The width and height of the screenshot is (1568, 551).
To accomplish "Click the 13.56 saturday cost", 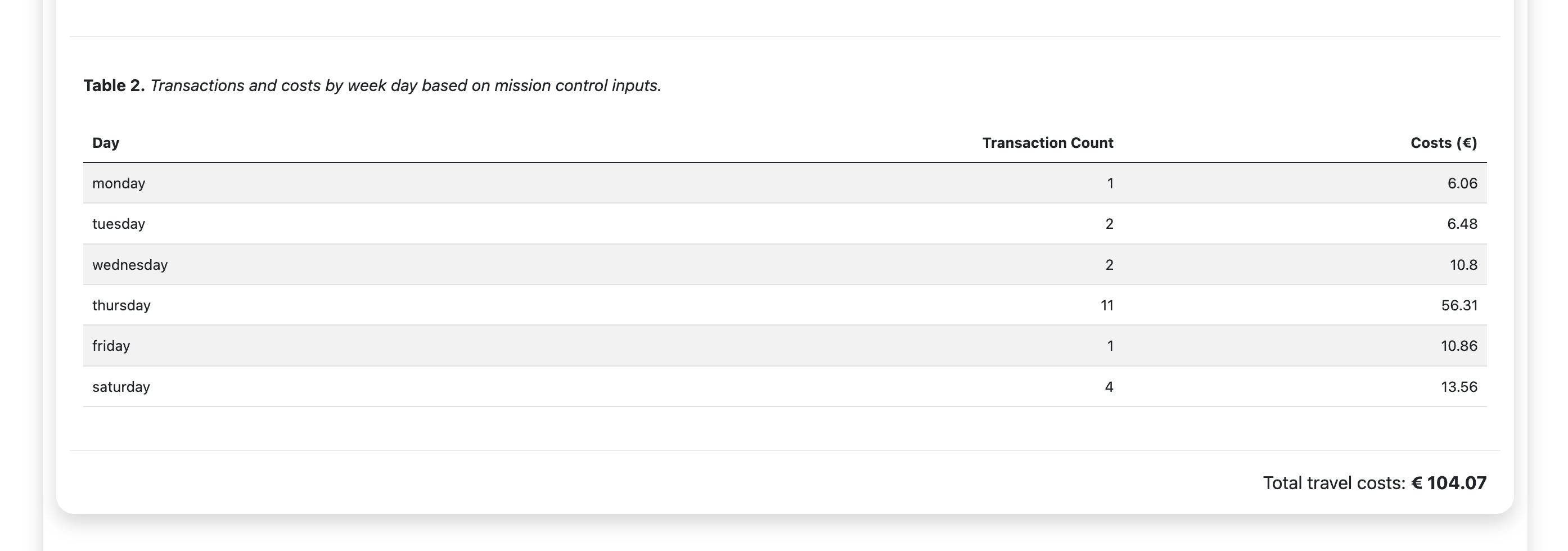I will point(1458,387).
